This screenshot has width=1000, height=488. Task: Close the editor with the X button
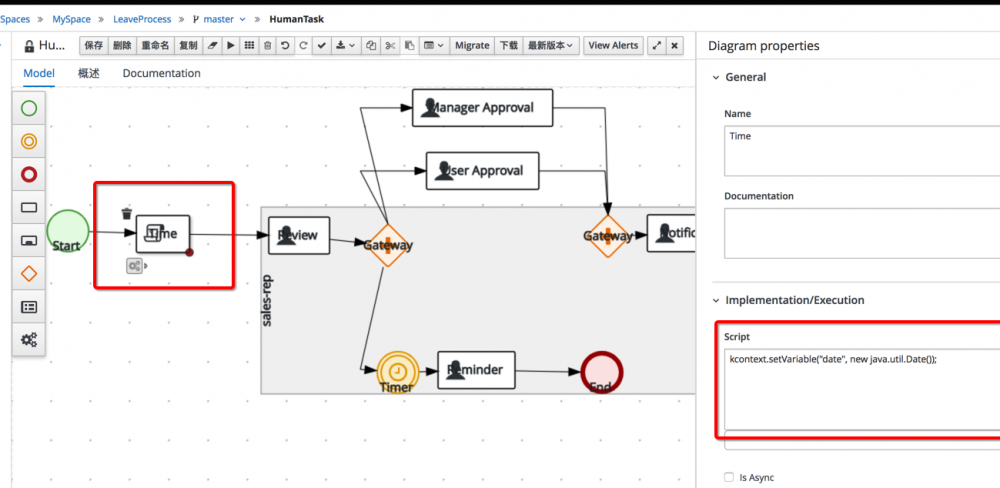[675, 46]
